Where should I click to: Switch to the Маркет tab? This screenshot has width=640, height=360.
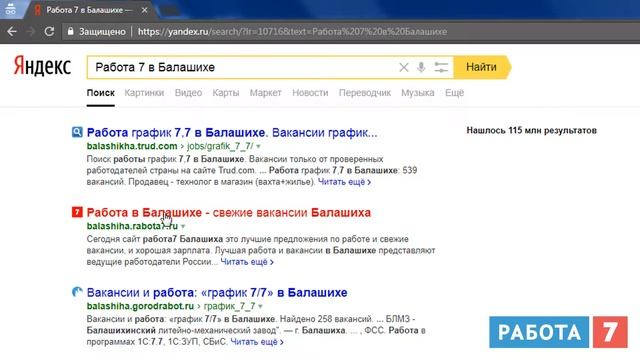[265, 93]
